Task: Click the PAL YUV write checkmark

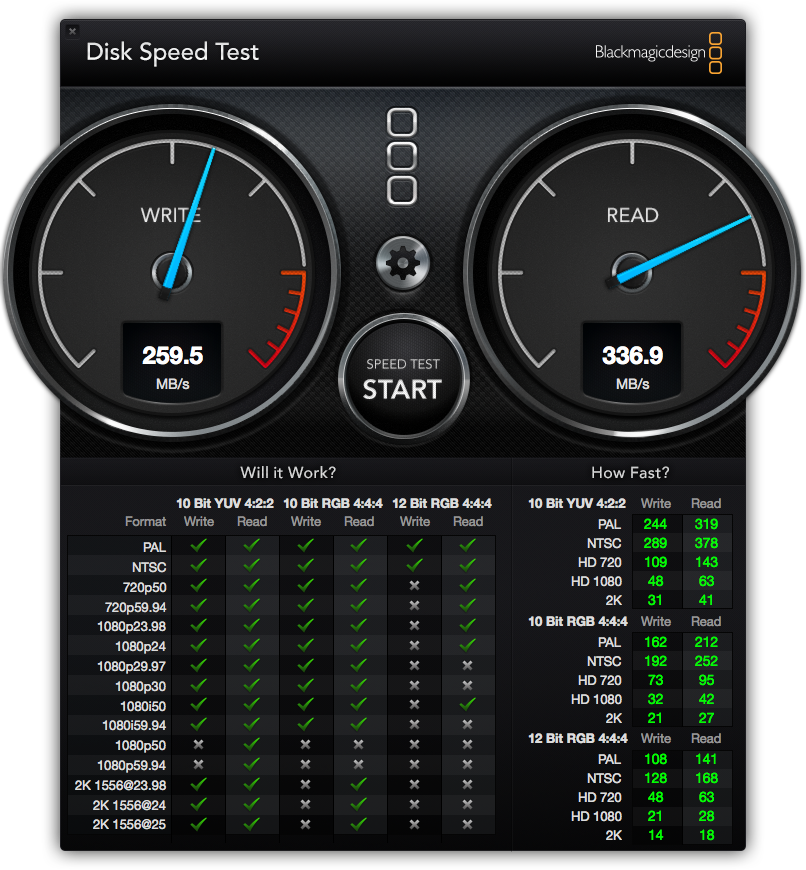Action: coord(199,545)
